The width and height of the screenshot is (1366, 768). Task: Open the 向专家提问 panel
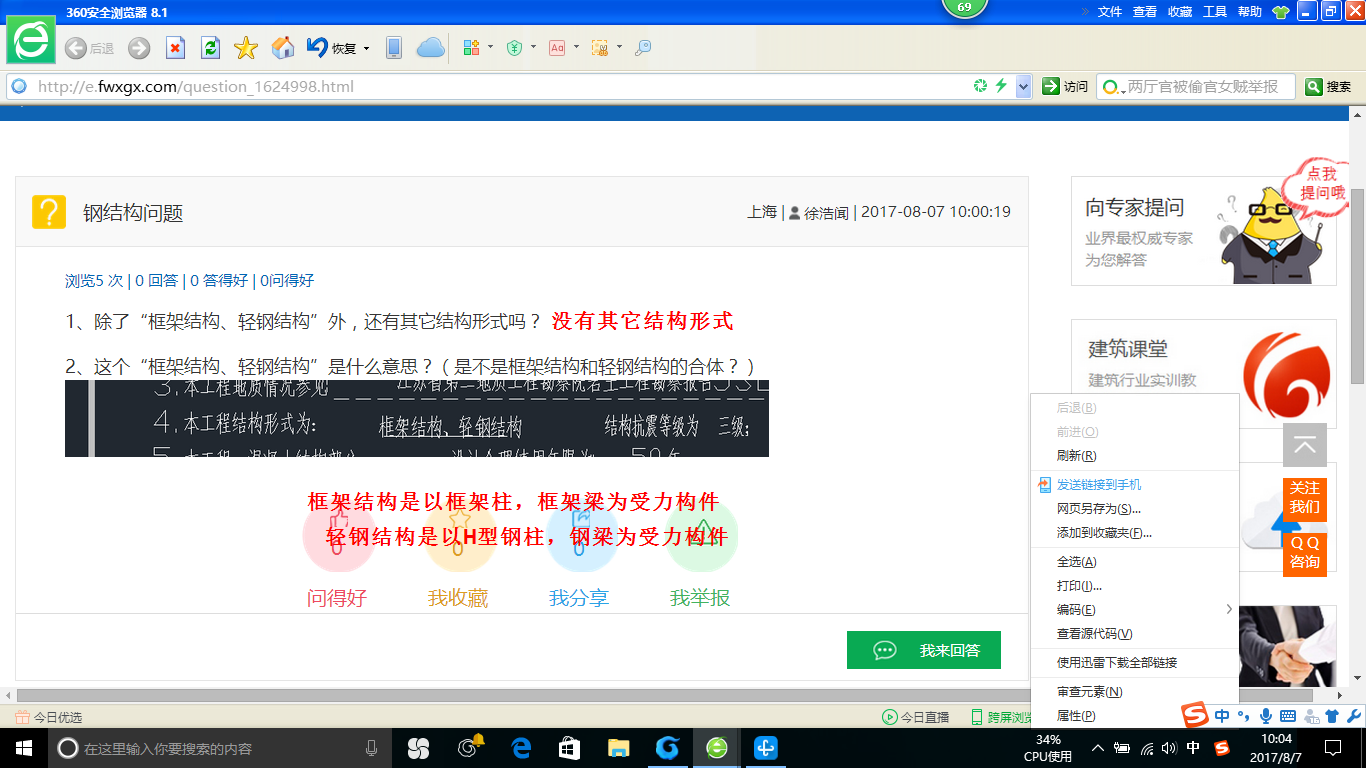(x=1204, y=231)
